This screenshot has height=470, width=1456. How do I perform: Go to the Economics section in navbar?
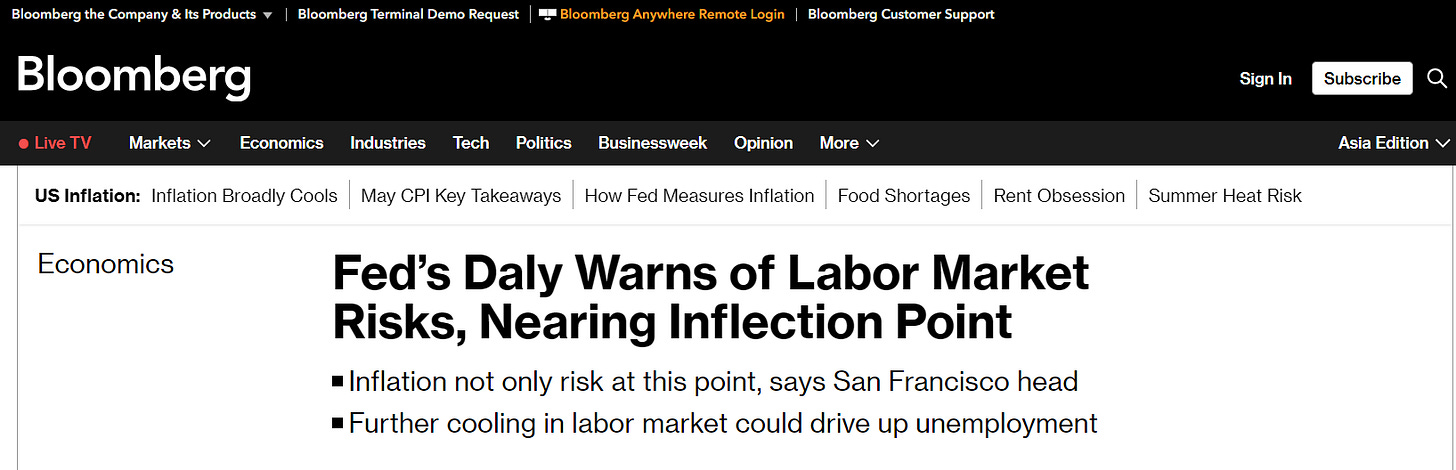[x=281, y=143]
